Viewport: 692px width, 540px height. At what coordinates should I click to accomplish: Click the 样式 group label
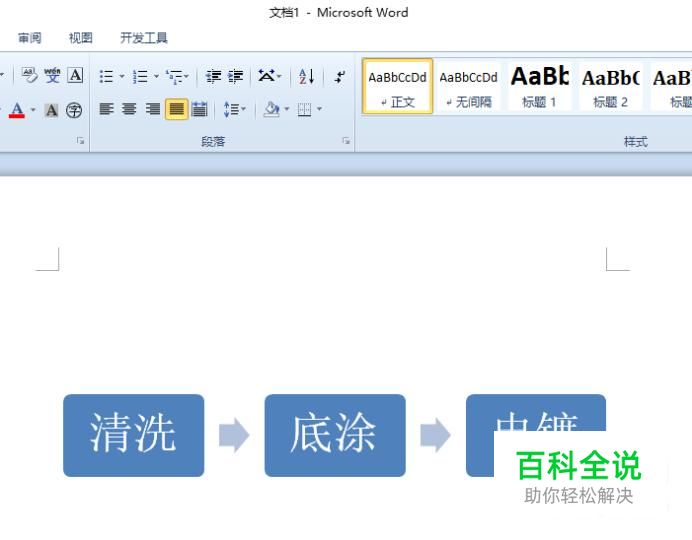(636, 142)
